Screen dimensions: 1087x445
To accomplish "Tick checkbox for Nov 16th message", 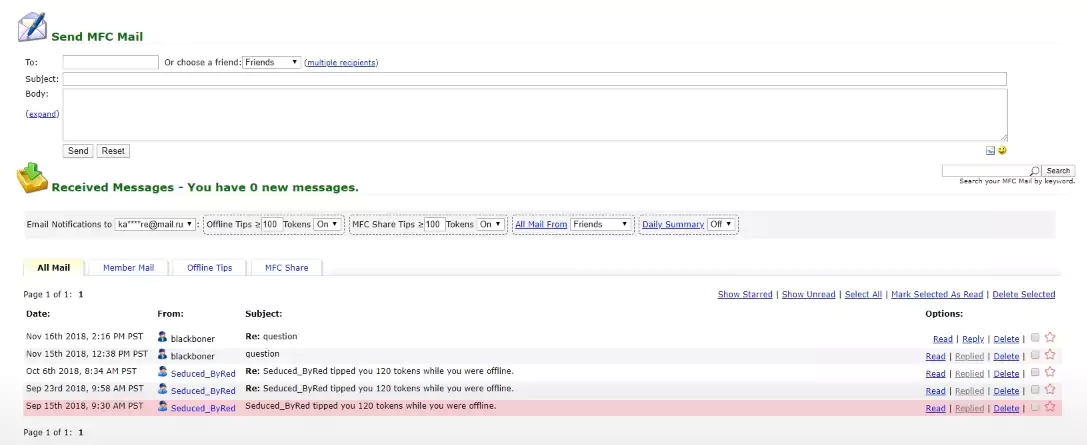I will [1035, 338].
